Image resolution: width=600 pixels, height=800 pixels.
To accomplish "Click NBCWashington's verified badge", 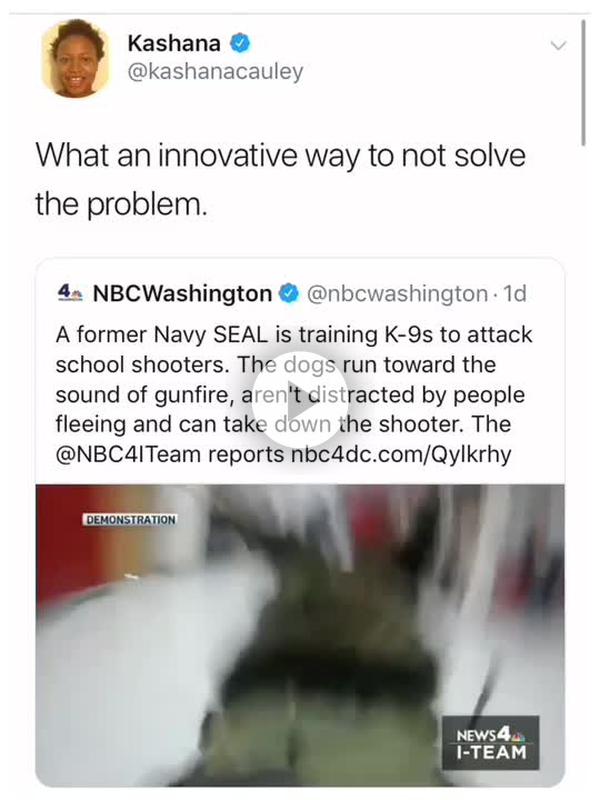I will coord(288,293).
